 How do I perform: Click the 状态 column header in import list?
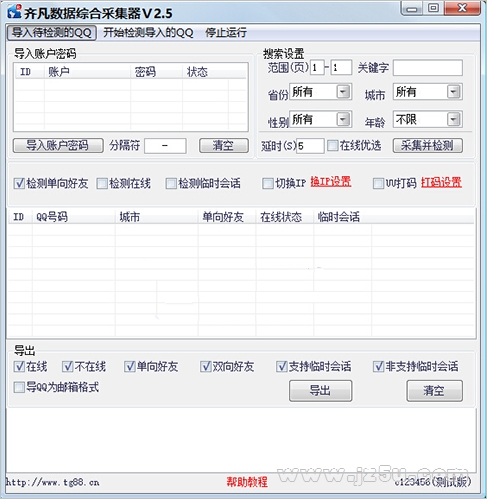pyautogui.click(x=206, y=72)
